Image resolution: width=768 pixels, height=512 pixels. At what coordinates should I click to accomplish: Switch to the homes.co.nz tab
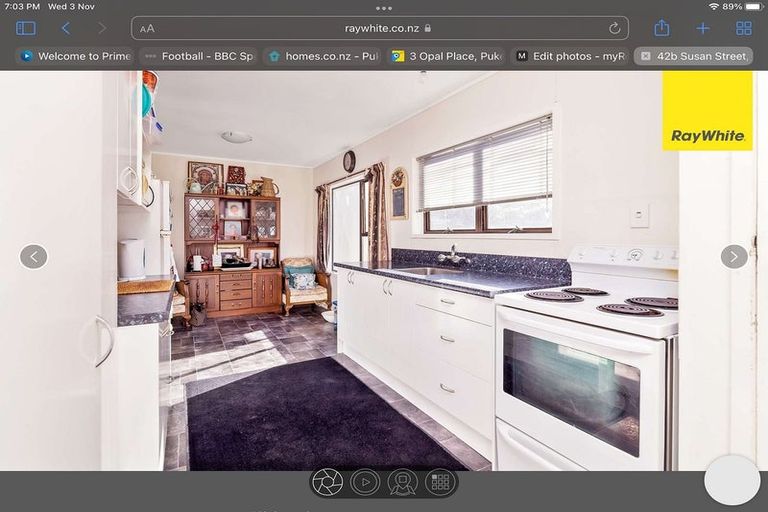pos(324,56)
